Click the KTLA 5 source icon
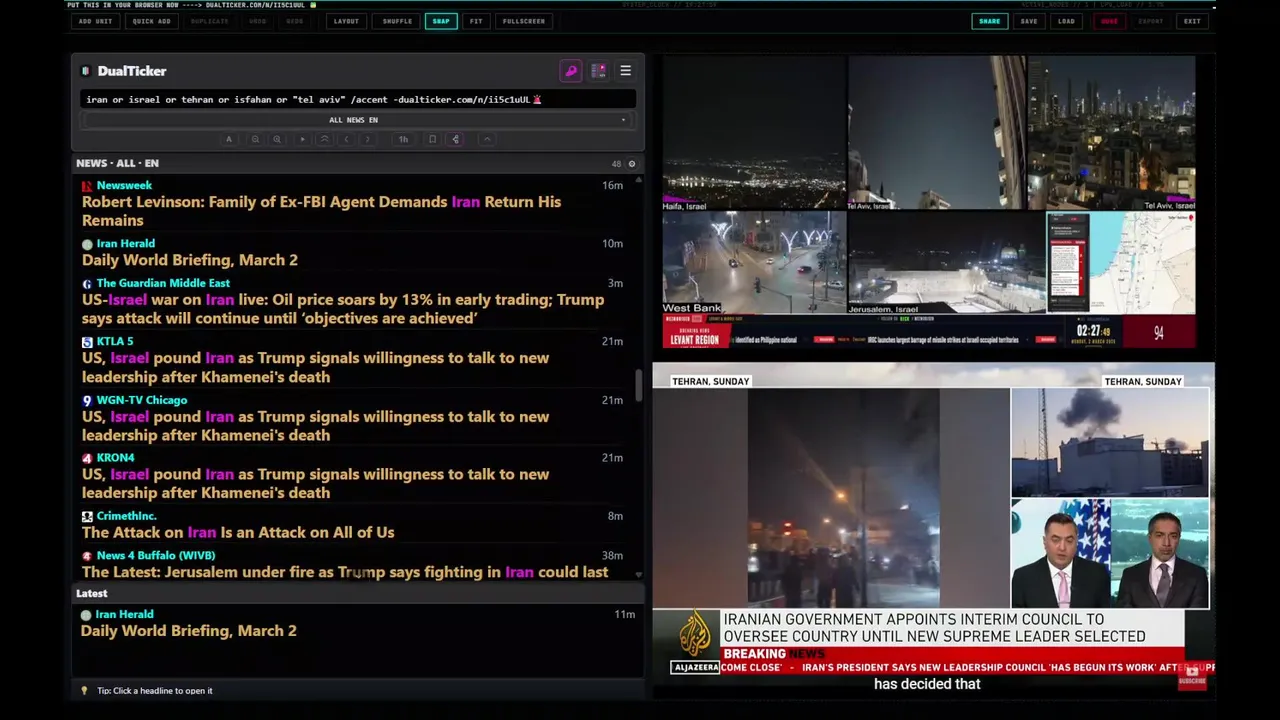 click(87, 342)
